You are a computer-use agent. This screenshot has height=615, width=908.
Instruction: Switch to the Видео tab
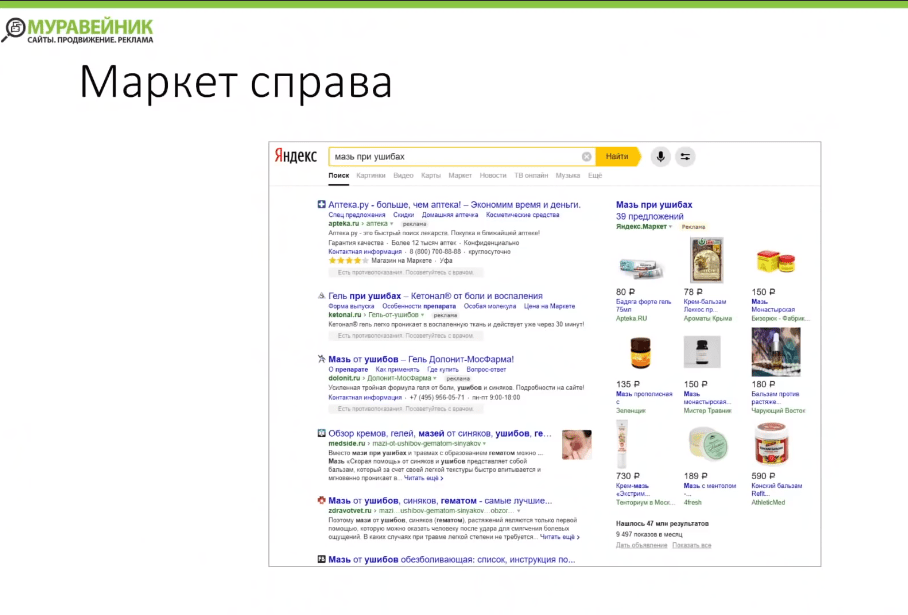(403, 175)
